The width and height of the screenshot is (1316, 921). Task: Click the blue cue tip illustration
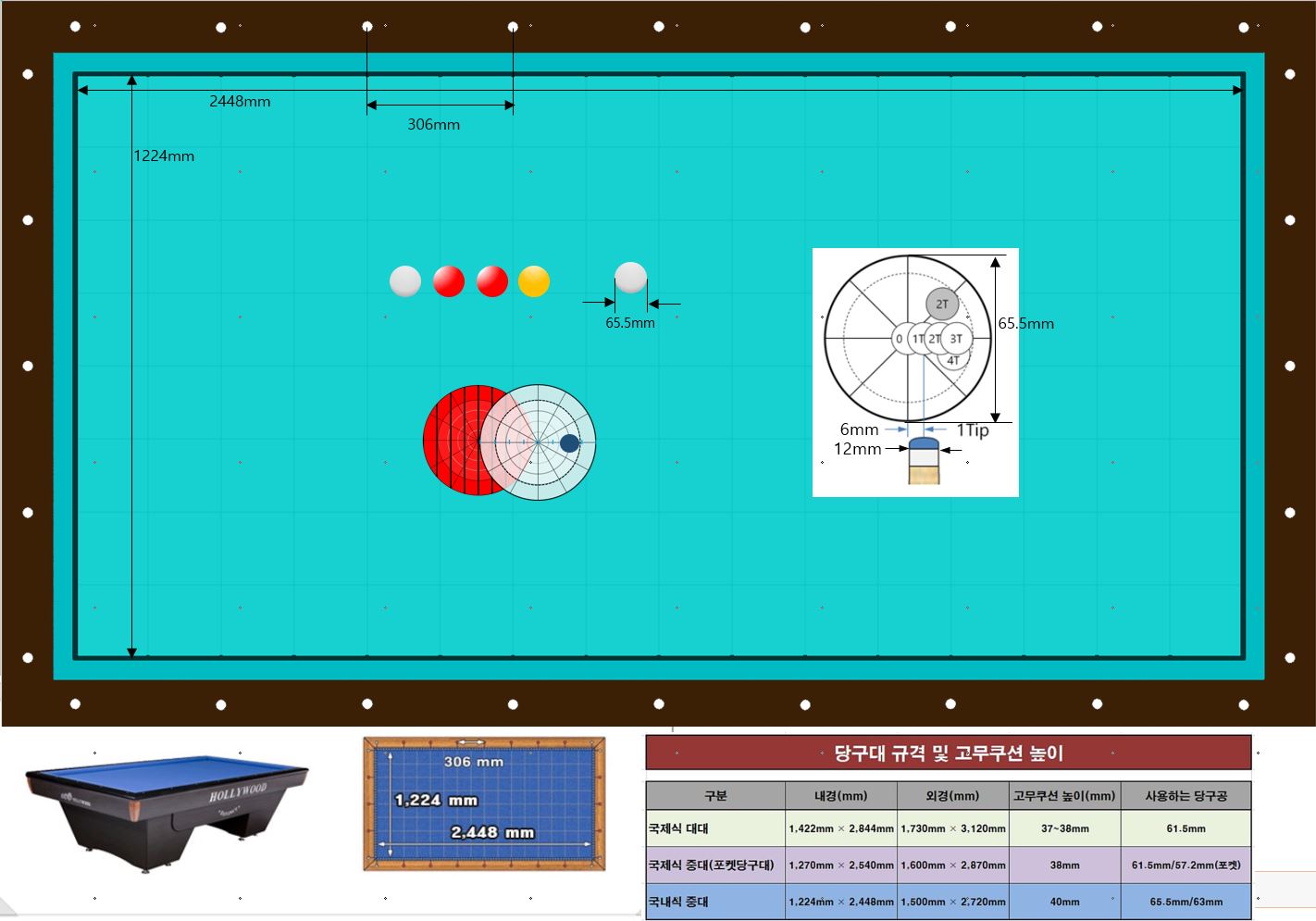[x=924, y=444]
